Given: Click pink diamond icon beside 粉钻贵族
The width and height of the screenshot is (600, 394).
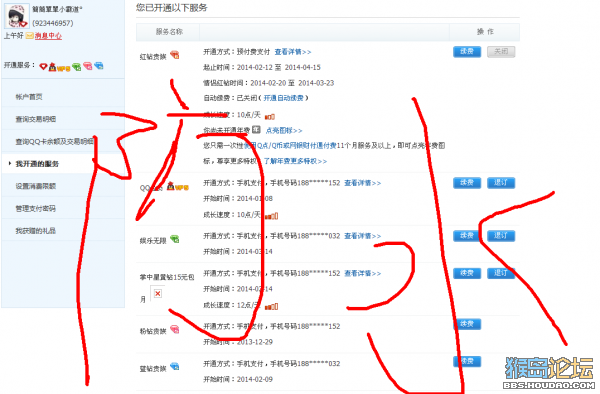Looking at the screenshot, I should [x=175, y=329].
